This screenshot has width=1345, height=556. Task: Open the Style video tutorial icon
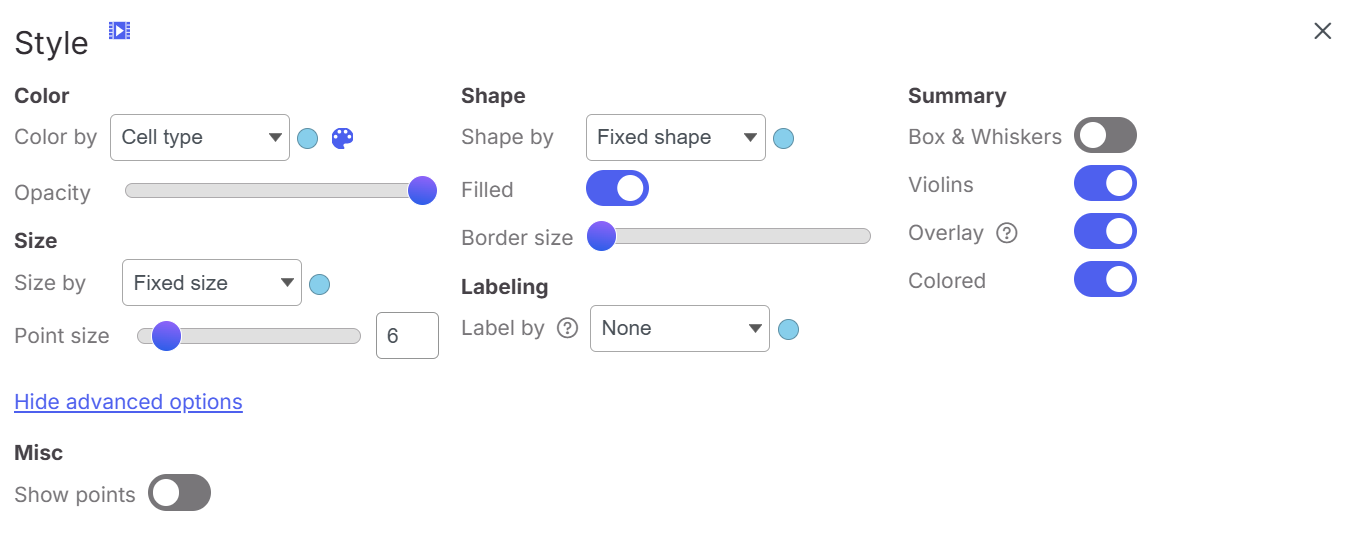coord(119,31)
